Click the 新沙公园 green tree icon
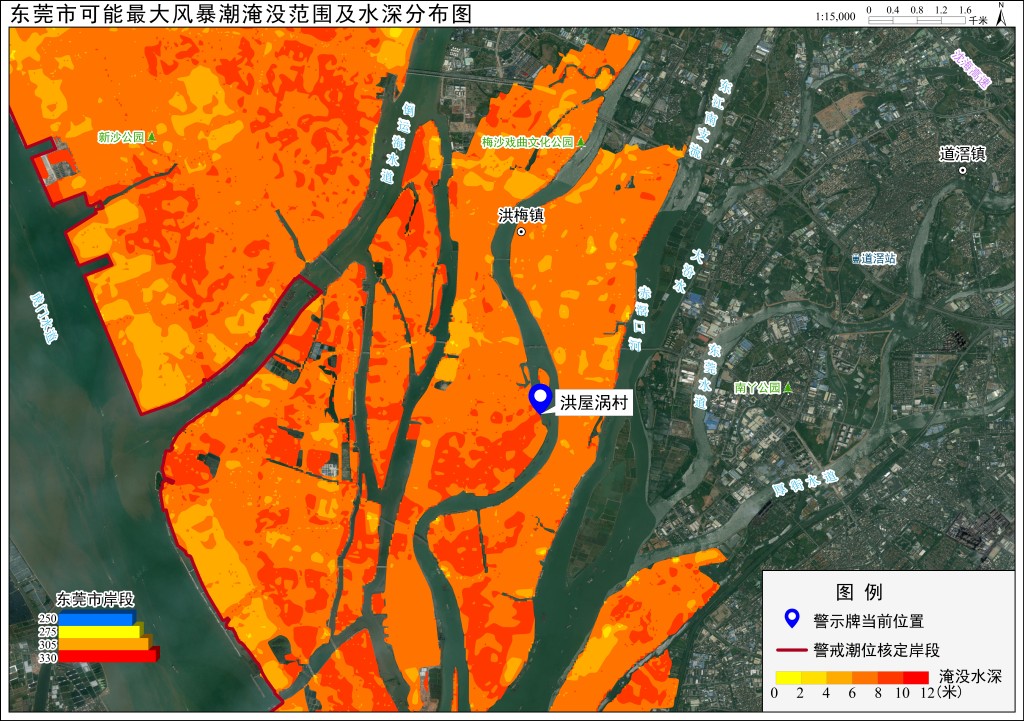This screenshot has width=1024, height=721. tap(152, 137)
